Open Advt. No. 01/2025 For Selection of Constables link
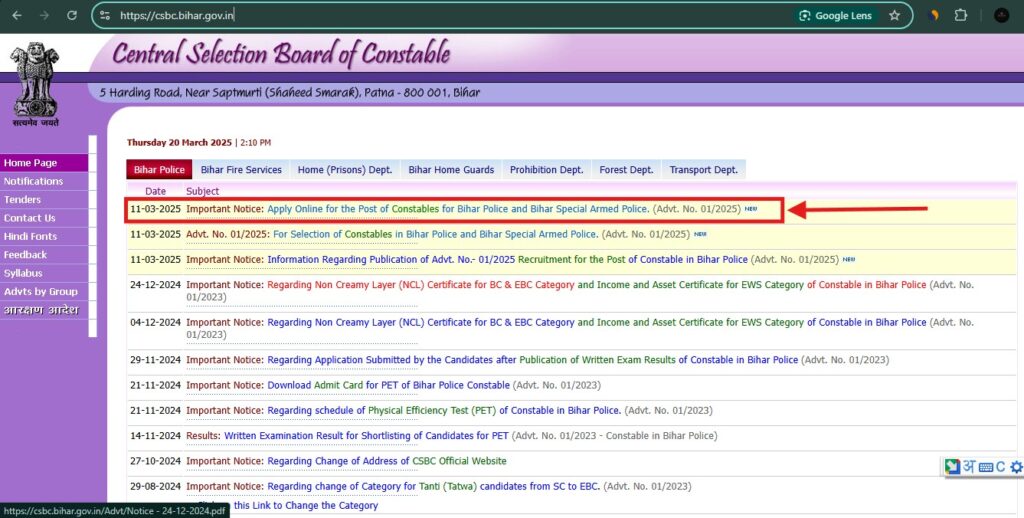Image resolution: width=1024 pixels, height=518 pixels. coord(435,234)
